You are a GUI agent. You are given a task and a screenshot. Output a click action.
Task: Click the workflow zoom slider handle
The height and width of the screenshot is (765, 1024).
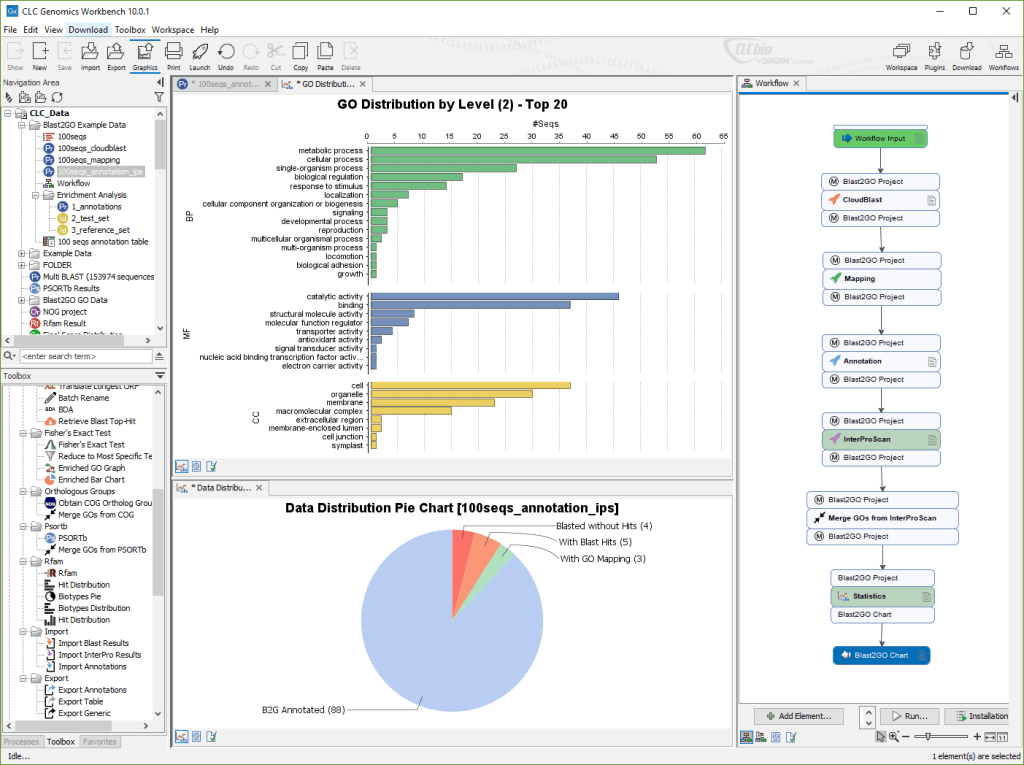927,737
